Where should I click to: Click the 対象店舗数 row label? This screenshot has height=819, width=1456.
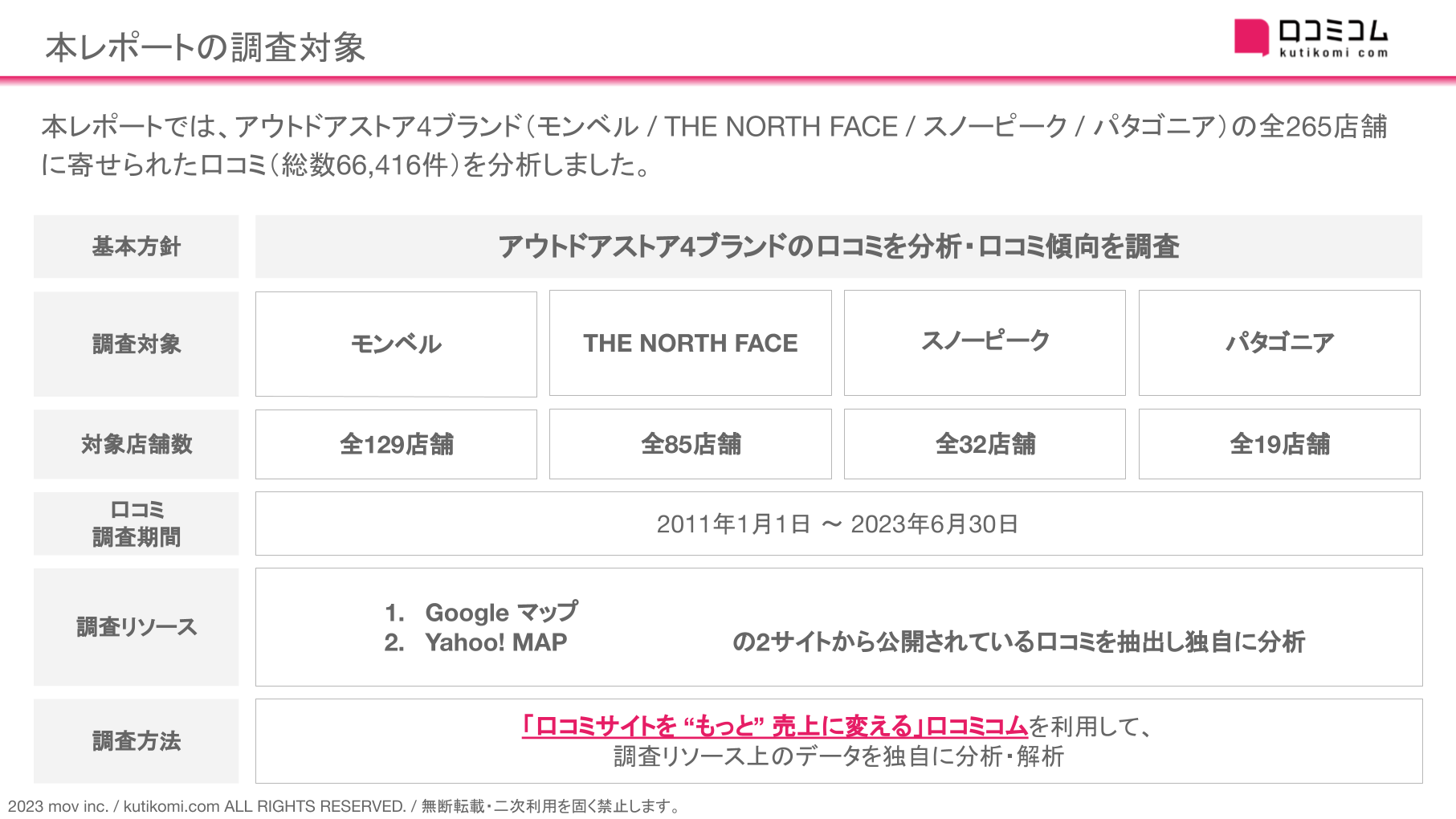pyautogui.click(x=137, y=444)
